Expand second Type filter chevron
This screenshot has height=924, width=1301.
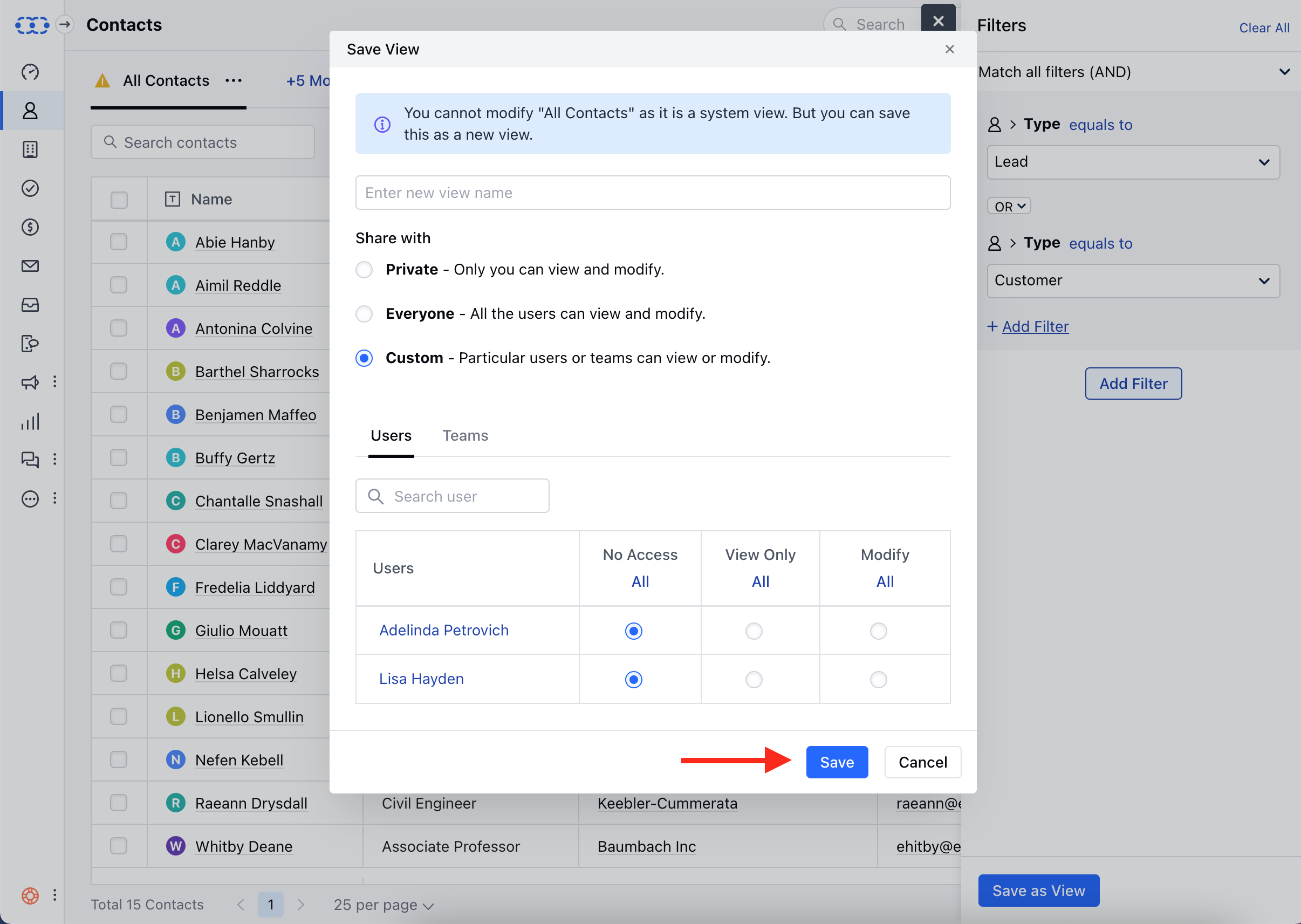(x=1012, y=243)
